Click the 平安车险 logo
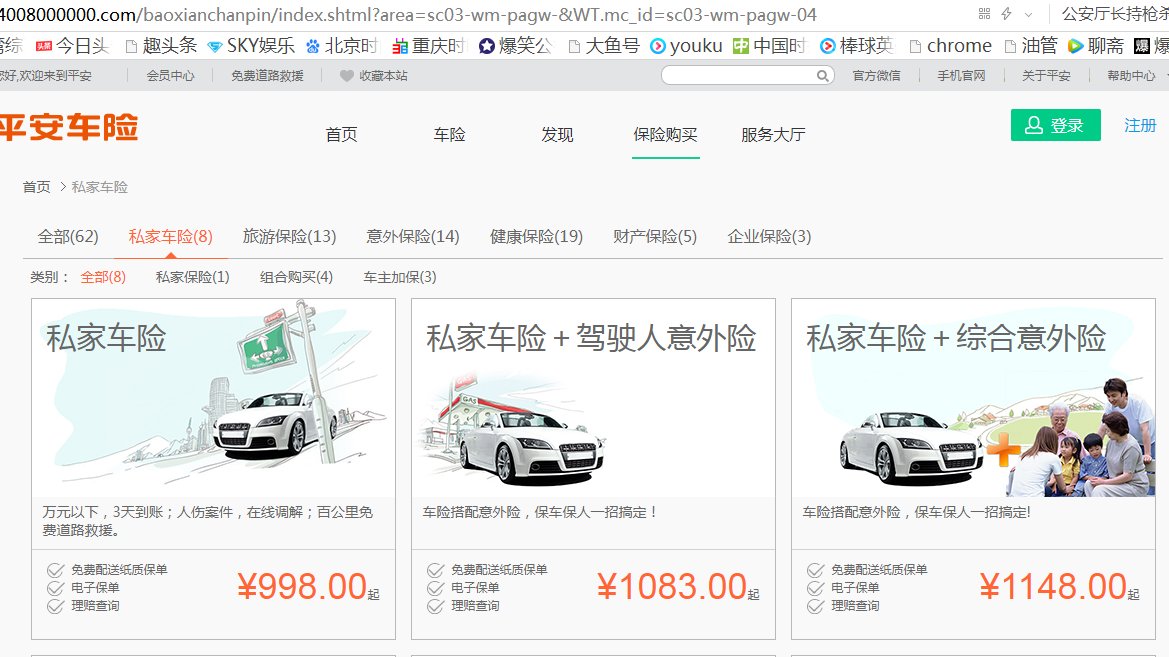1169x657 pixels. pyautogui.click(x=70, y=127)
